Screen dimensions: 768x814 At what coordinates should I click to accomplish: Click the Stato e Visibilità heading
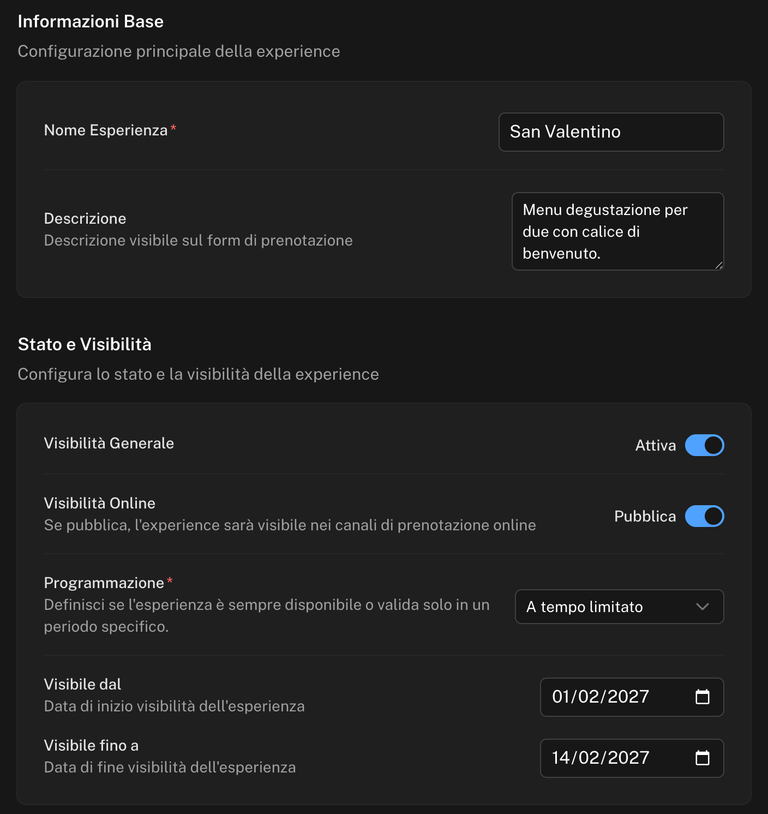click(85, 344)
